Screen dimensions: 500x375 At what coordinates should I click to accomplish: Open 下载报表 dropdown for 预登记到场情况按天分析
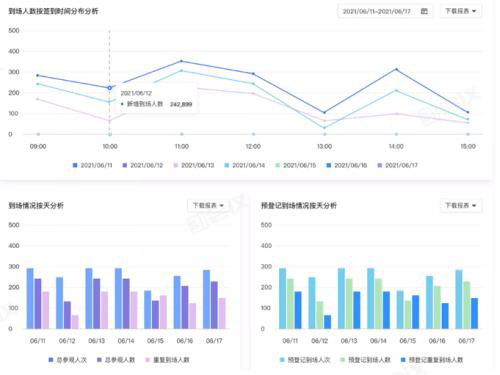pyautogui.click(x=461, y=205)
